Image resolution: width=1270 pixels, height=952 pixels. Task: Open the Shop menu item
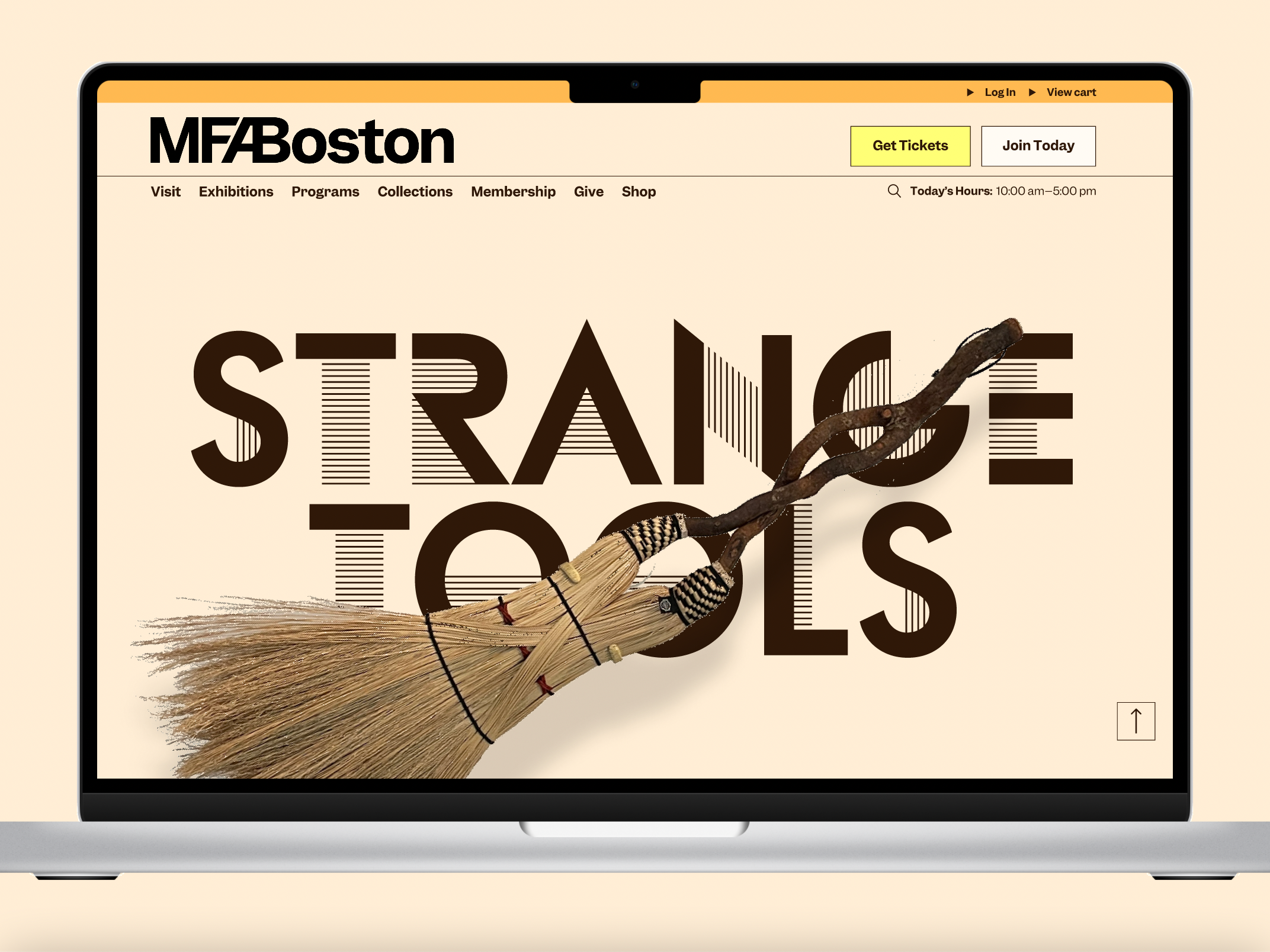[639, 192]
